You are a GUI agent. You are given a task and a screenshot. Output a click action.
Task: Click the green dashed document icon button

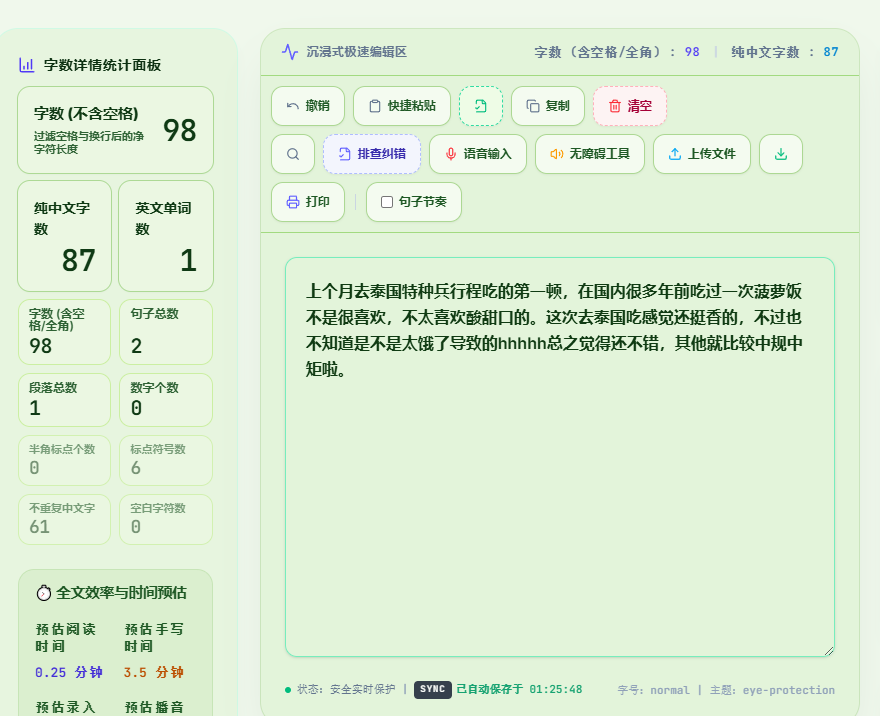tap(480, 106)
